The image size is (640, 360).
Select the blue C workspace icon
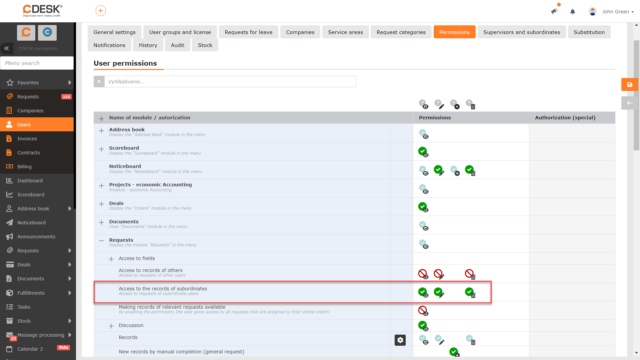(47, 32)
